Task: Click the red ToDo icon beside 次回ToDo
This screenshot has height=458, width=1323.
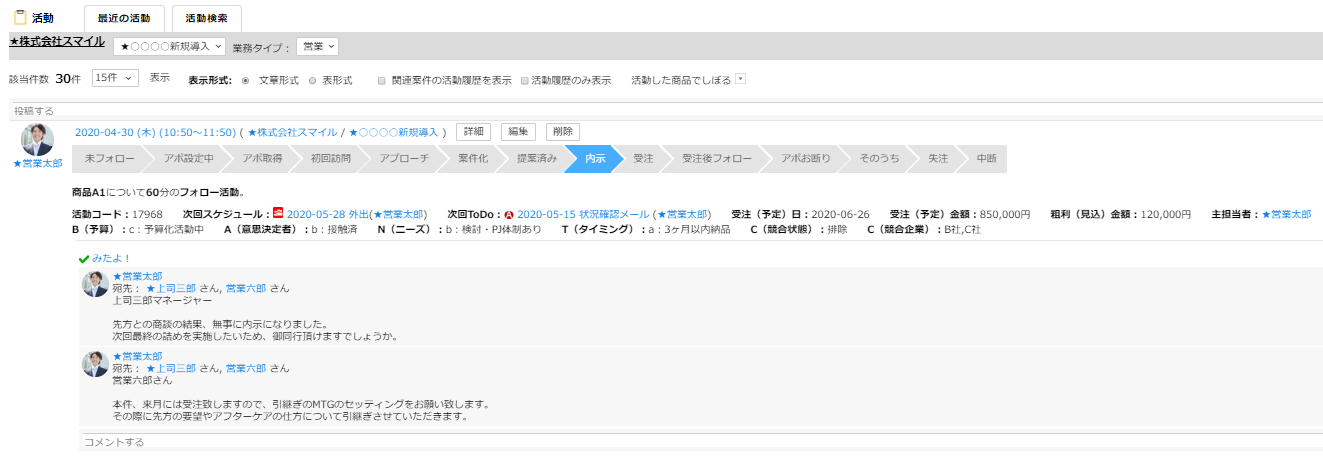Action: (x=509, y=214)
